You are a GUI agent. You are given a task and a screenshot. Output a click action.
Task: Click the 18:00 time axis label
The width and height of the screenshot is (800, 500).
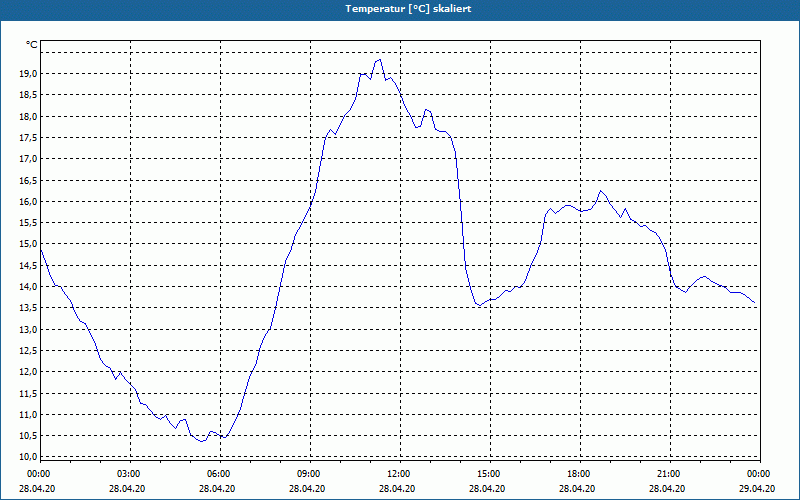(580, 474)
